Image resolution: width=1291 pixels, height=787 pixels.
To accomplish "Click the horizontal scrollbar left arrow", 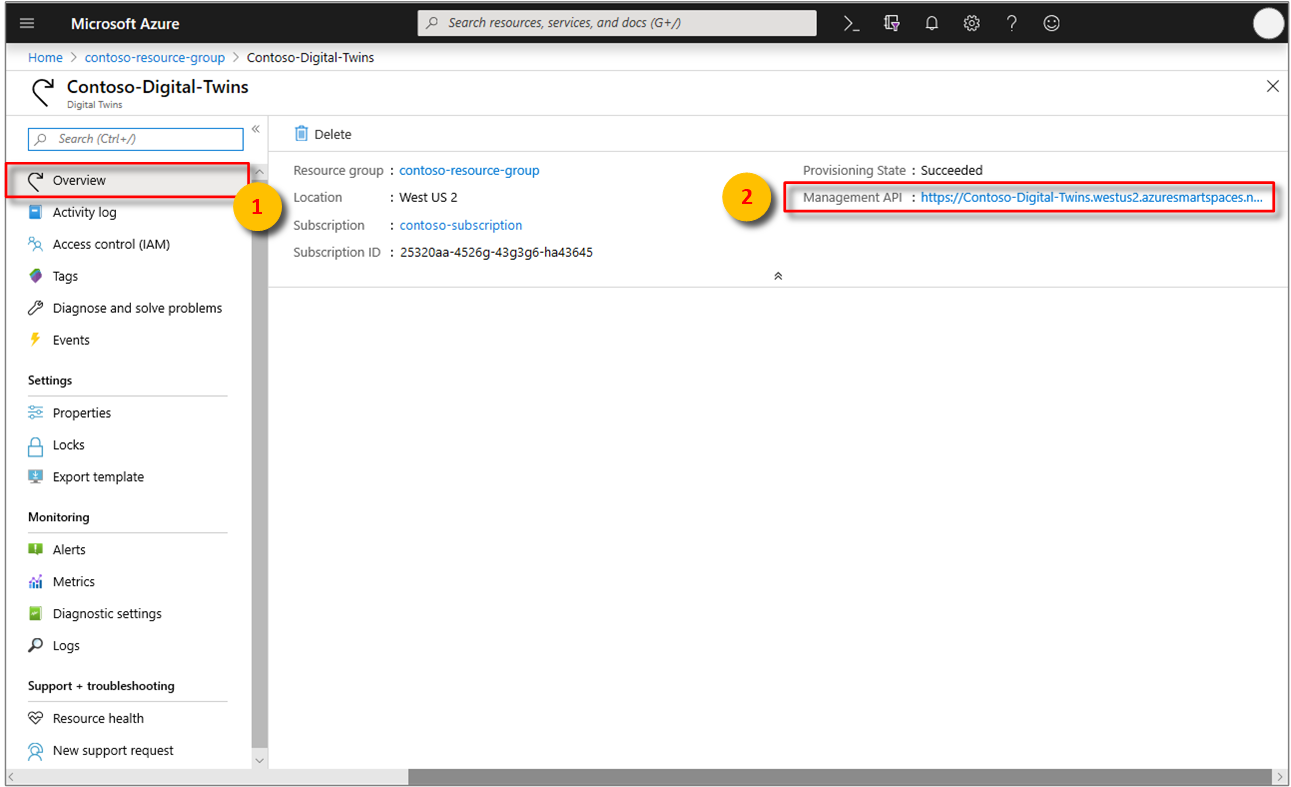I will 14,777.
